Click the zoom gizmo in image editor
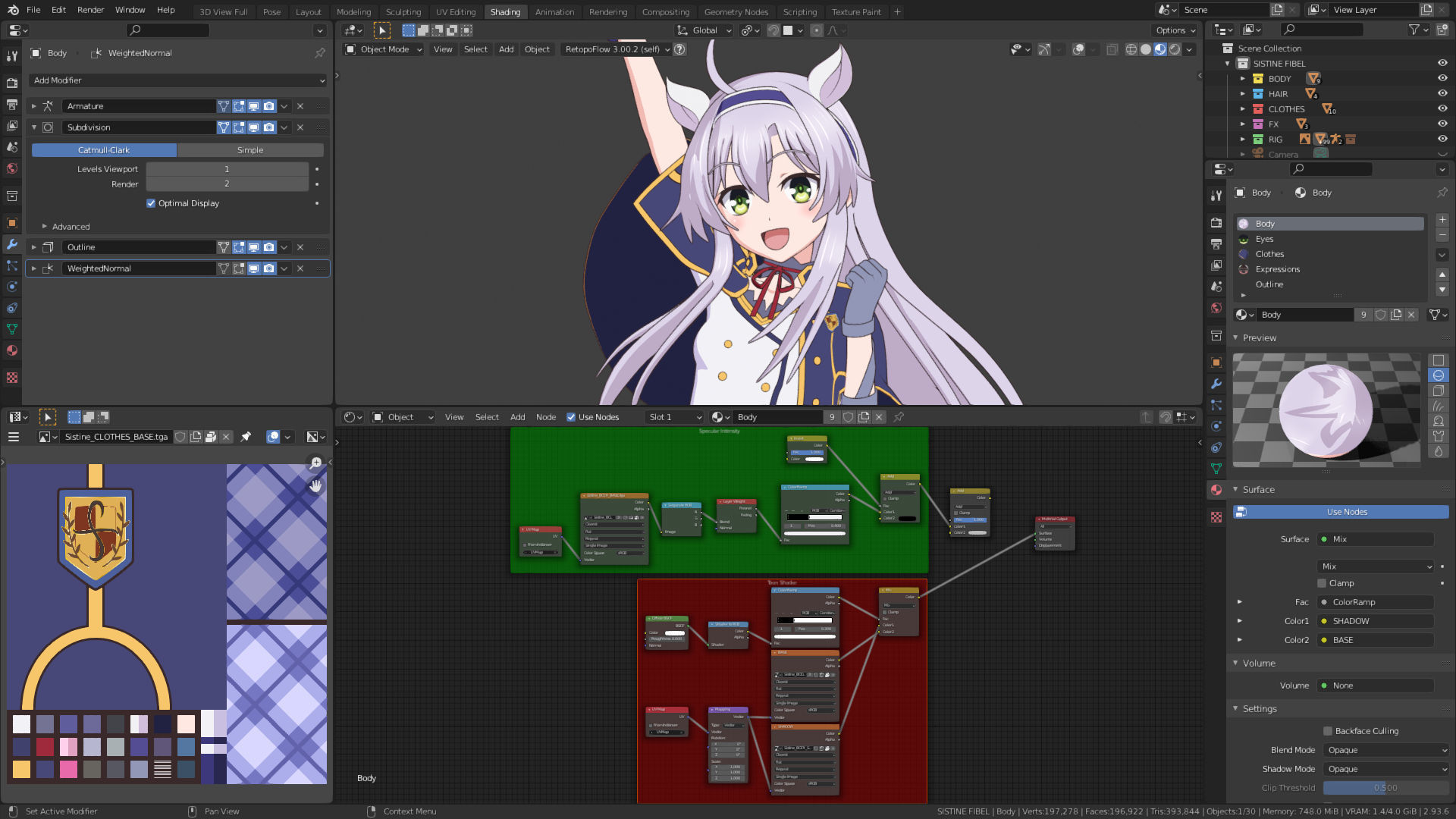Viewport: 1456px width, 819px height. 315,463
